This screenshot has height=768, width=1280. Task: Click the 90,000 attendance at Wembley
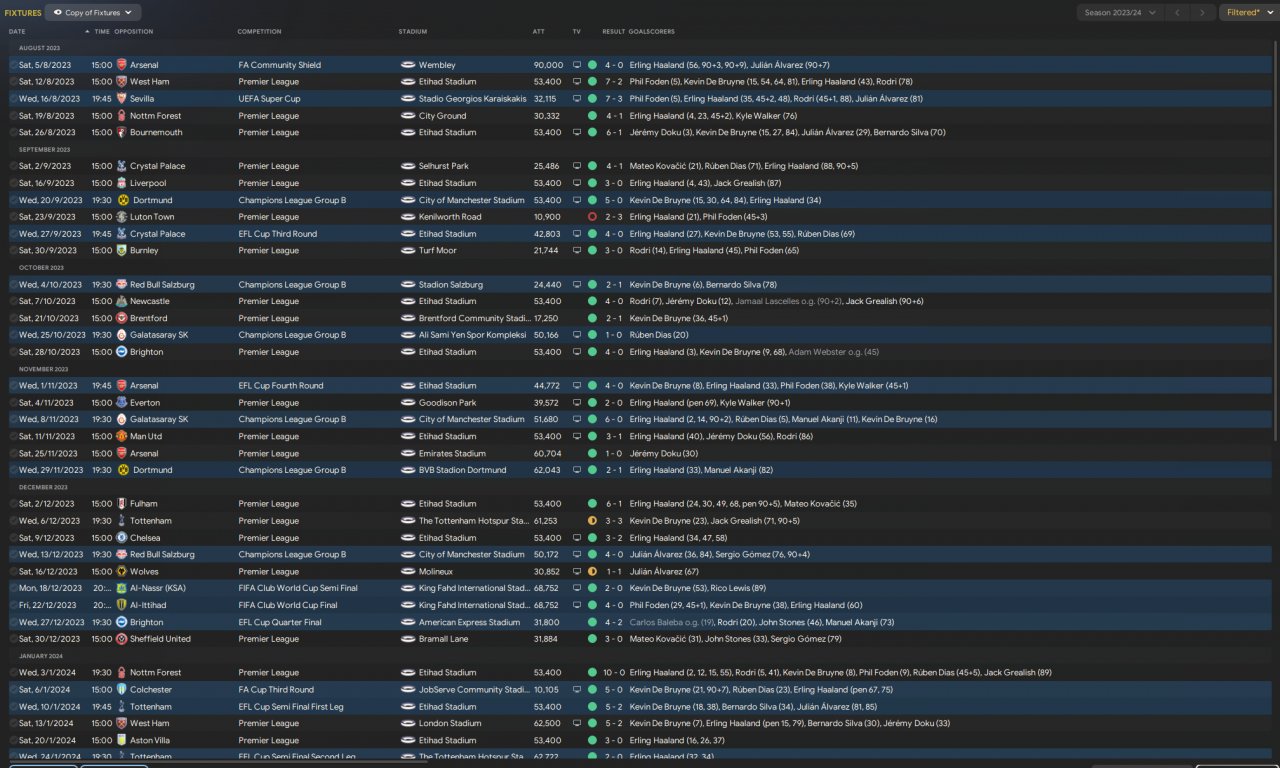[548, 65]
